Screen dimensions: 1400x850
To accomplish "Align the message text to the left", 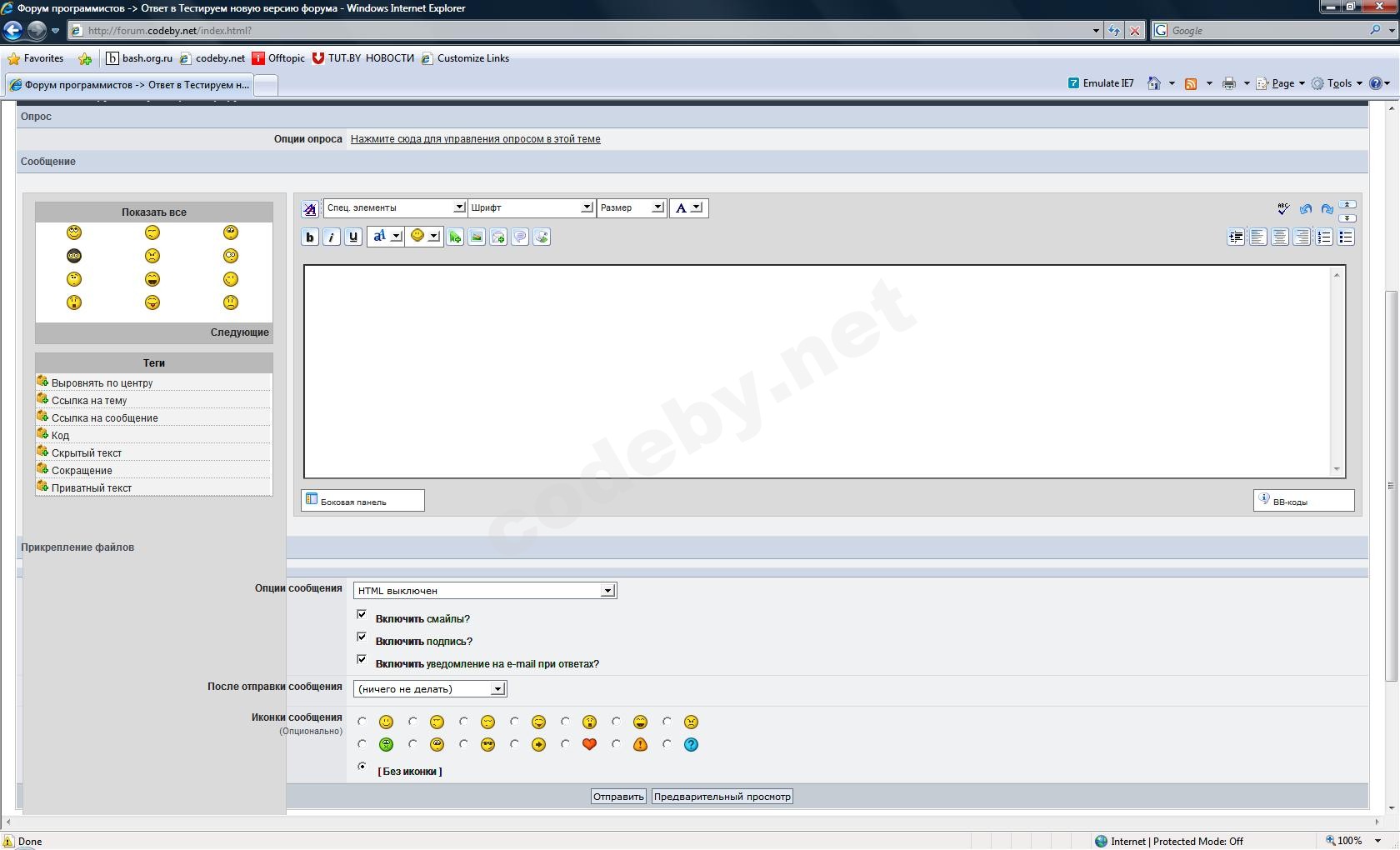I will pos(1257,237).
